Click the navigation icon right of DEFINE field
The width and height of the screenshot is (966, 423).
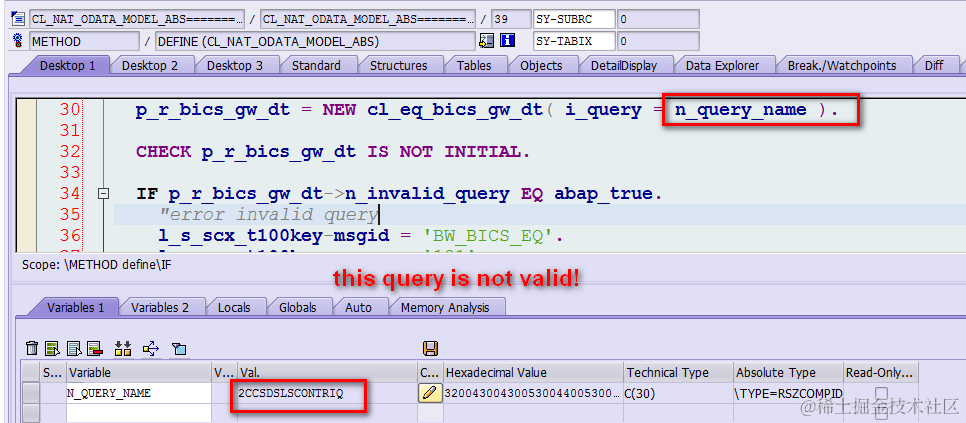[487, 41]
